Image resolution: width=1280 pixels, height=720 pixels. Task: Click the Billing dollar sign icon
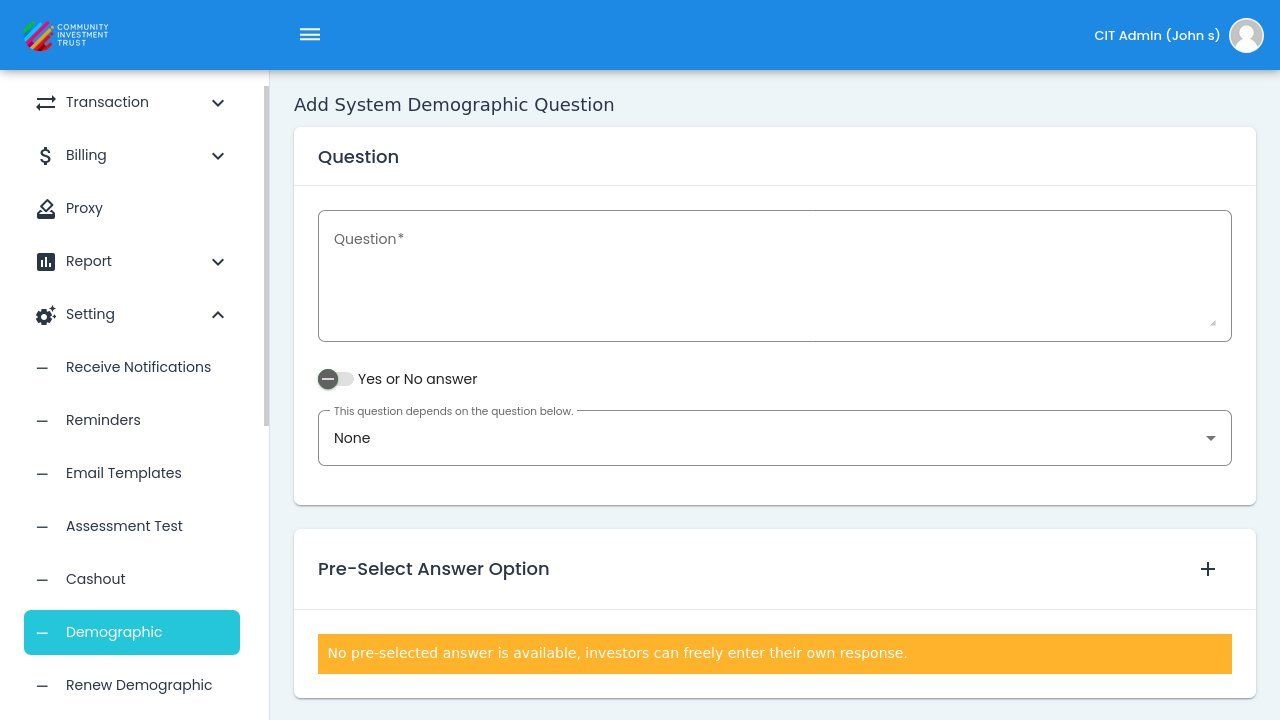click(46, 156)
